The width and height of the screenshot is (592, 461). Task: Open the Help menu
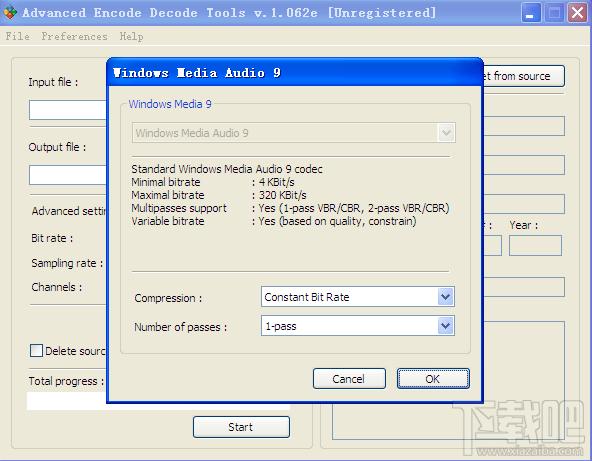(x=131, y=37)
